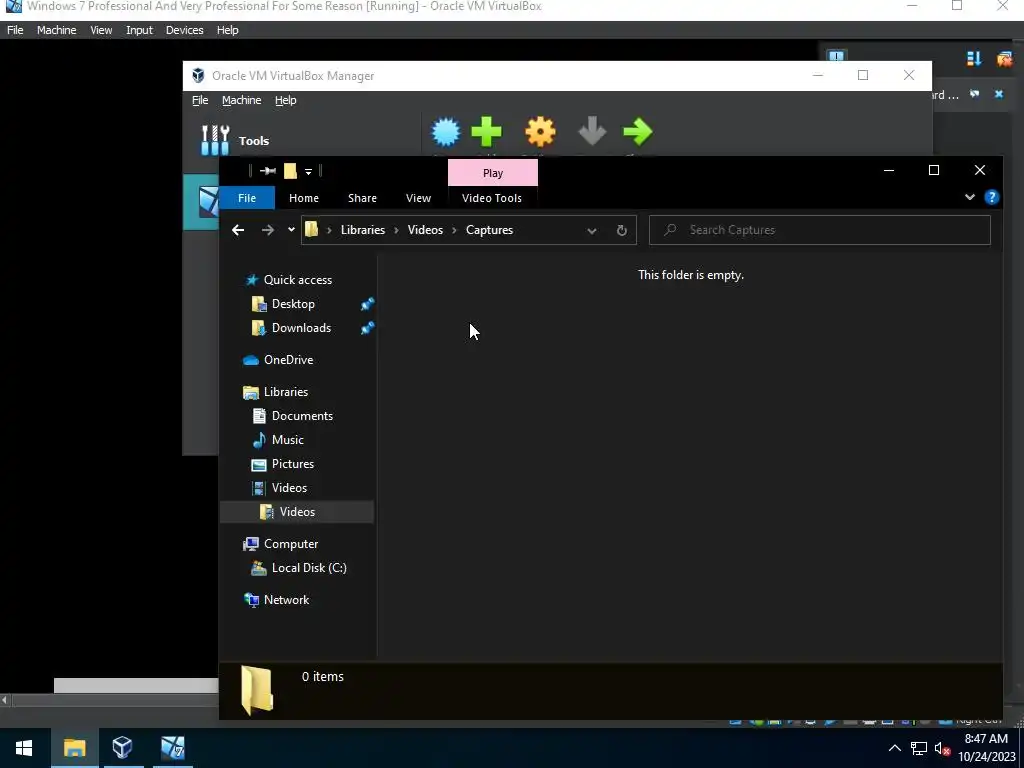Click the grey down-arrow Discard icon
Screen dimensions: 1024x768
point(592,131)
